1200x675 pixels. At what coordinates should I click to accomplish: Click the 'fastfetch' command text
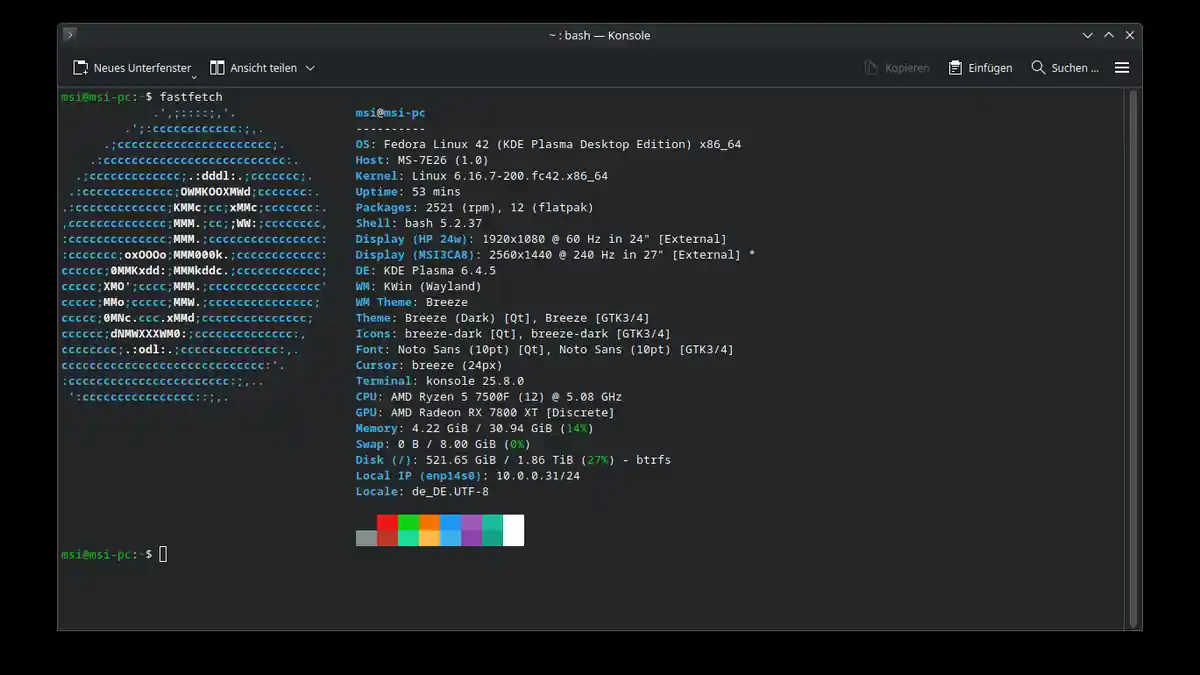tap(191, 97)
